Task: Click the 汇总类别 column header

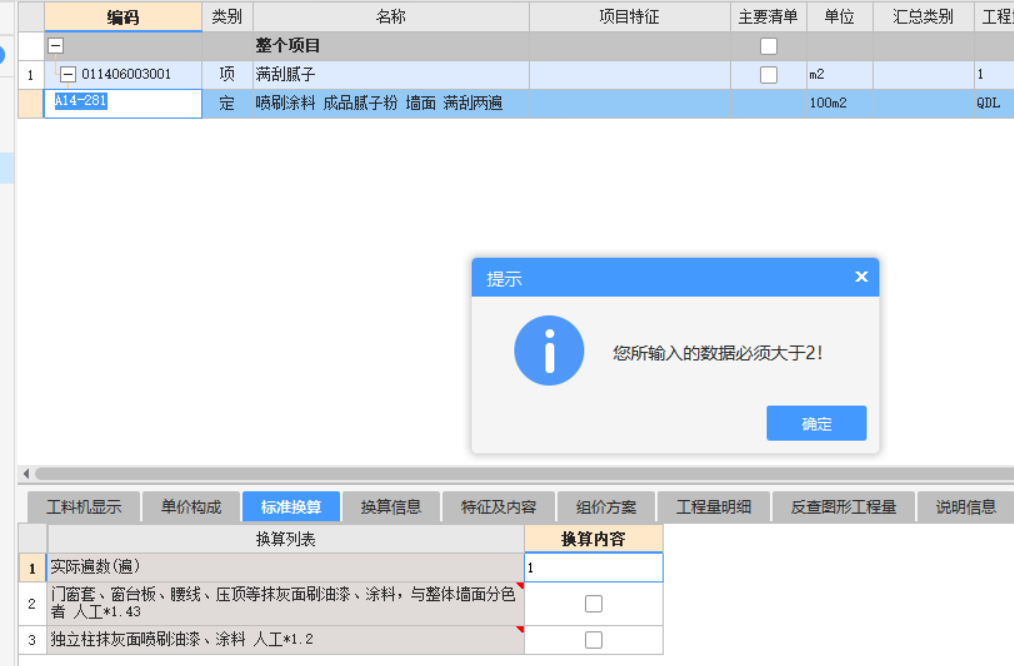Action: point(923,17)
